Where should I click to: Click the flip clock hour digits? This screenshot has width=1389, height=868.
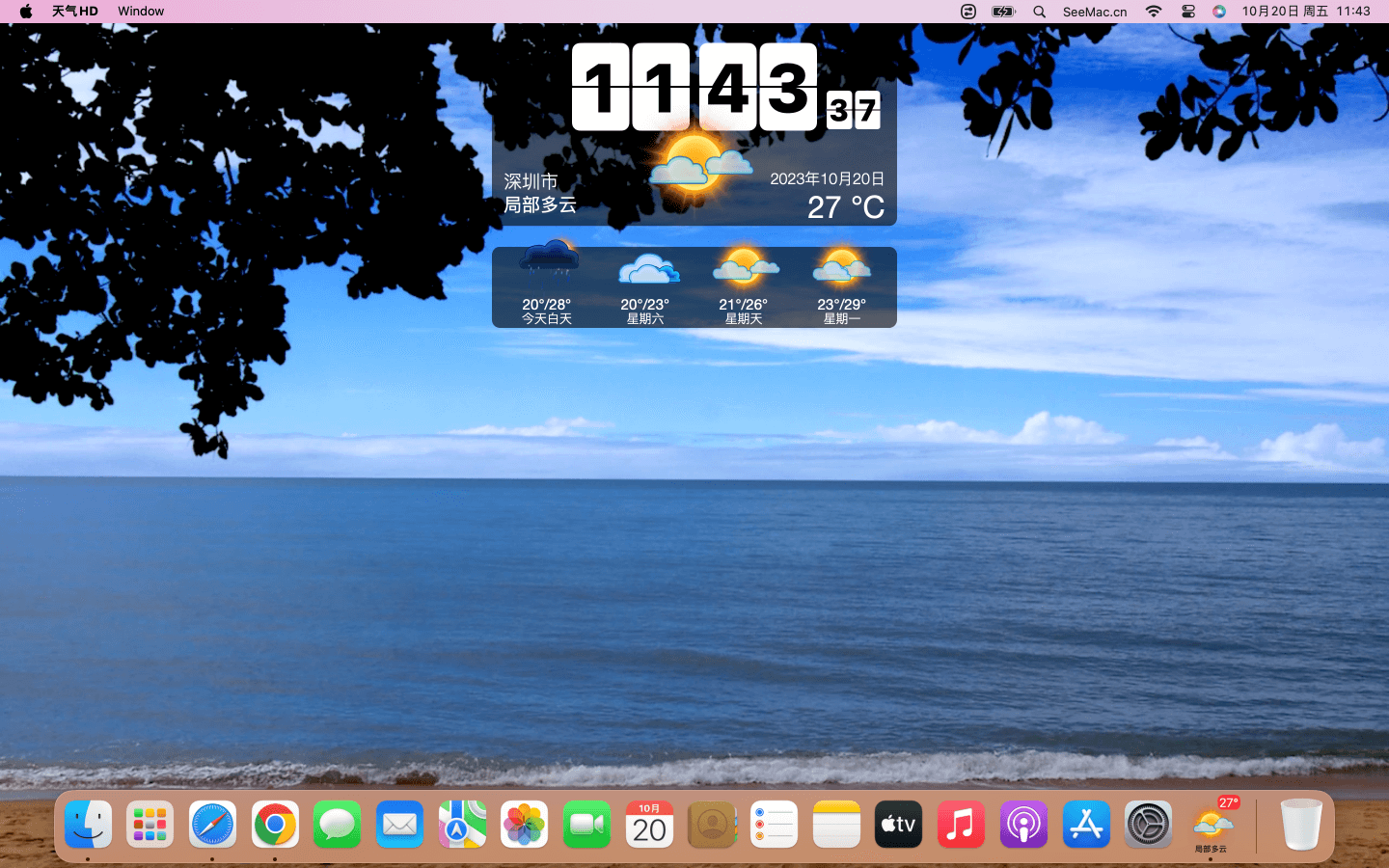click(630, 87)
